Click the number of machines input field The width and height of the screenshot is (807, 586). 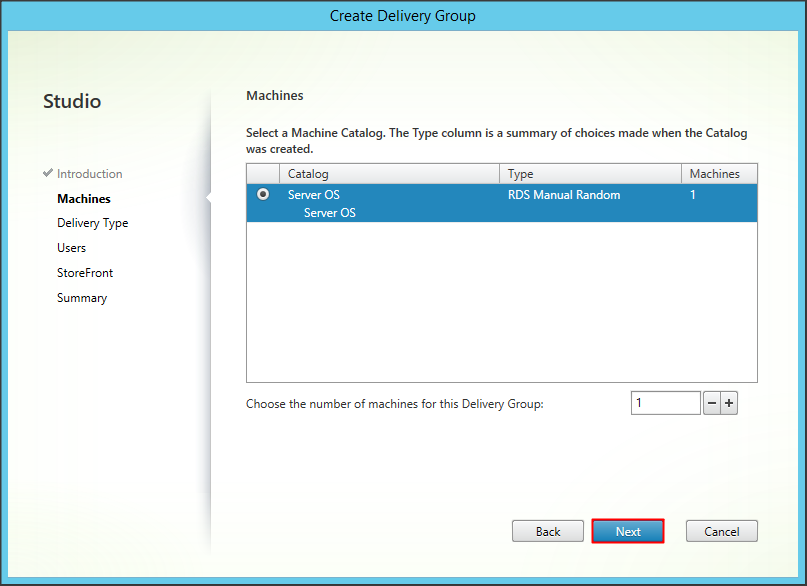point(665,403)
